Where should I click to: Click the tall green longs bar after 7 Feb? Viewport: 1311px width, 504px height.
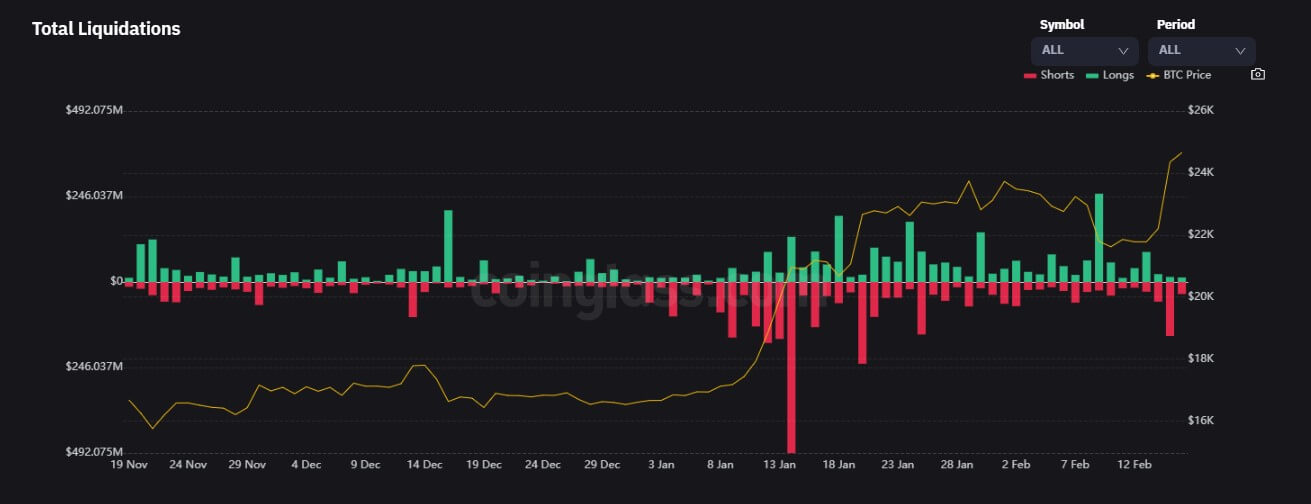coord(1099,237)
